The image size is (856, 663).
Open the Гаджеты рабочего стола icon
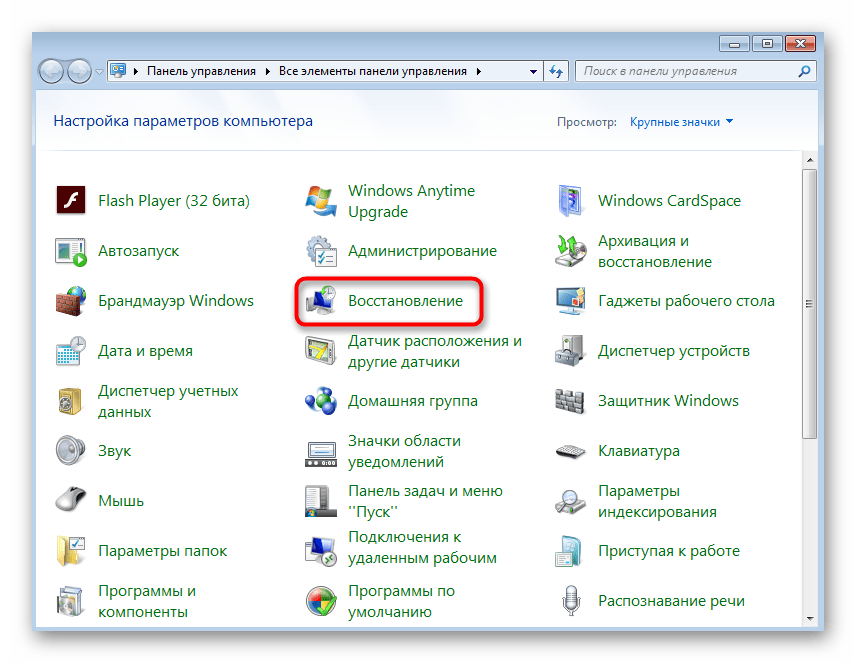pos(570,301)
